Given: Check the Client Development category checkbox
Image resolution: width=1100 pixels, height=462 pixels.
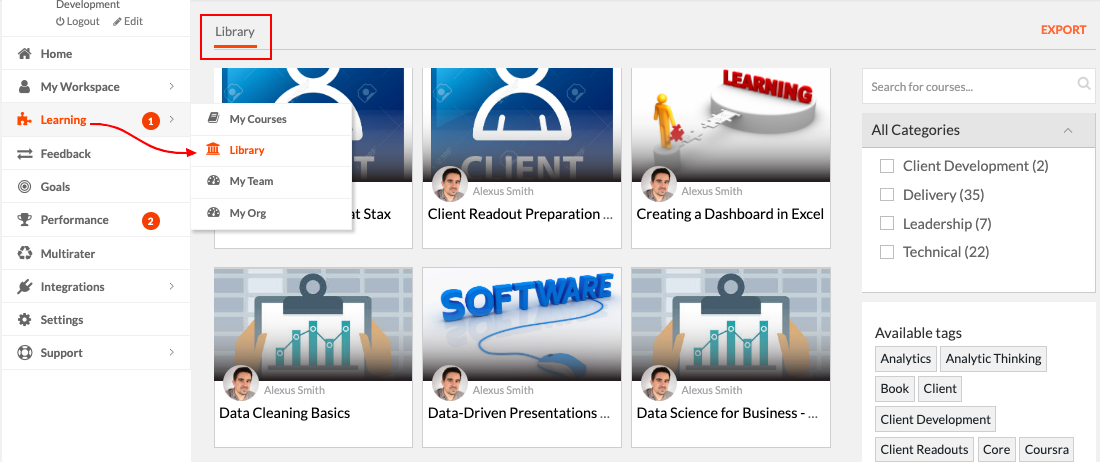Looking at the screenshot, I should pyautogui.click(x=887, y=166).
